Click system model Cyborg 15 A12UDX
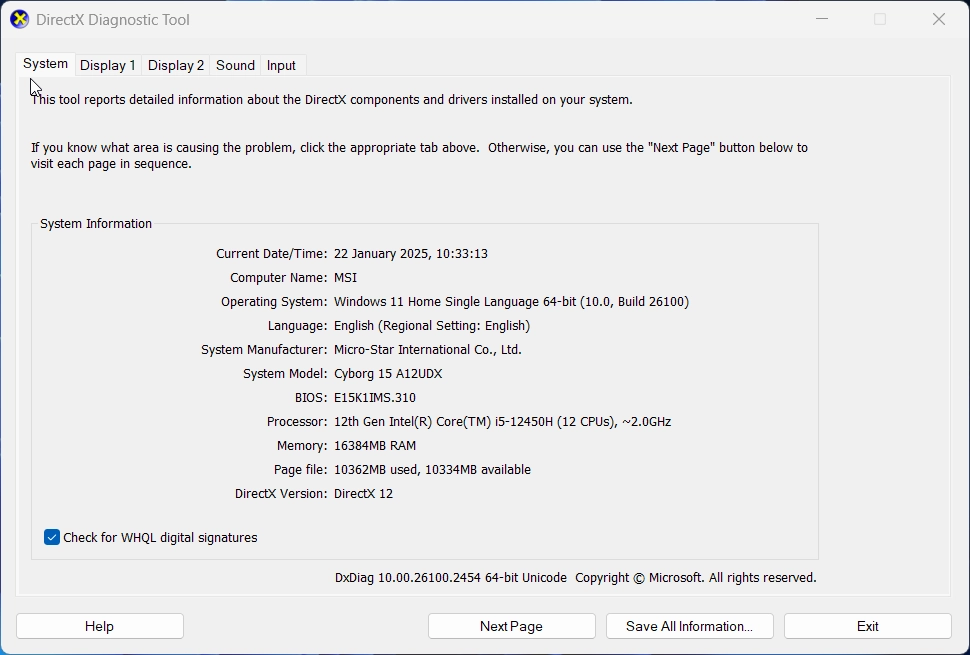The width and height of the screenshot is (970, 655). click(388, 374)
